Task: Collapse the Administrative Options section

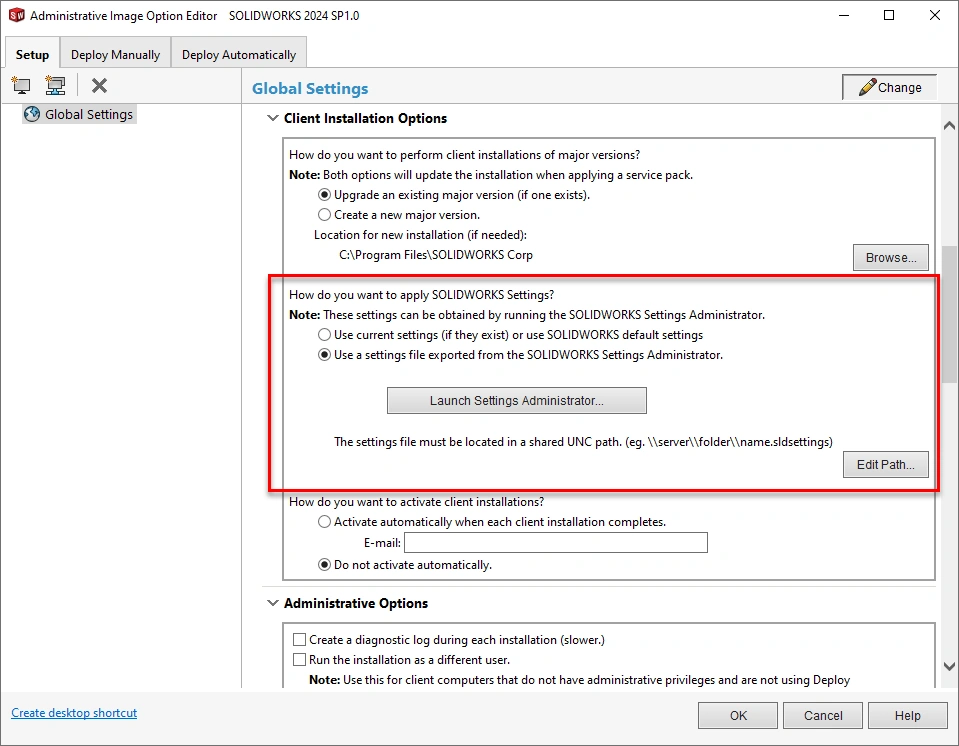Action: pyautogui.click(x=272, y=604)
